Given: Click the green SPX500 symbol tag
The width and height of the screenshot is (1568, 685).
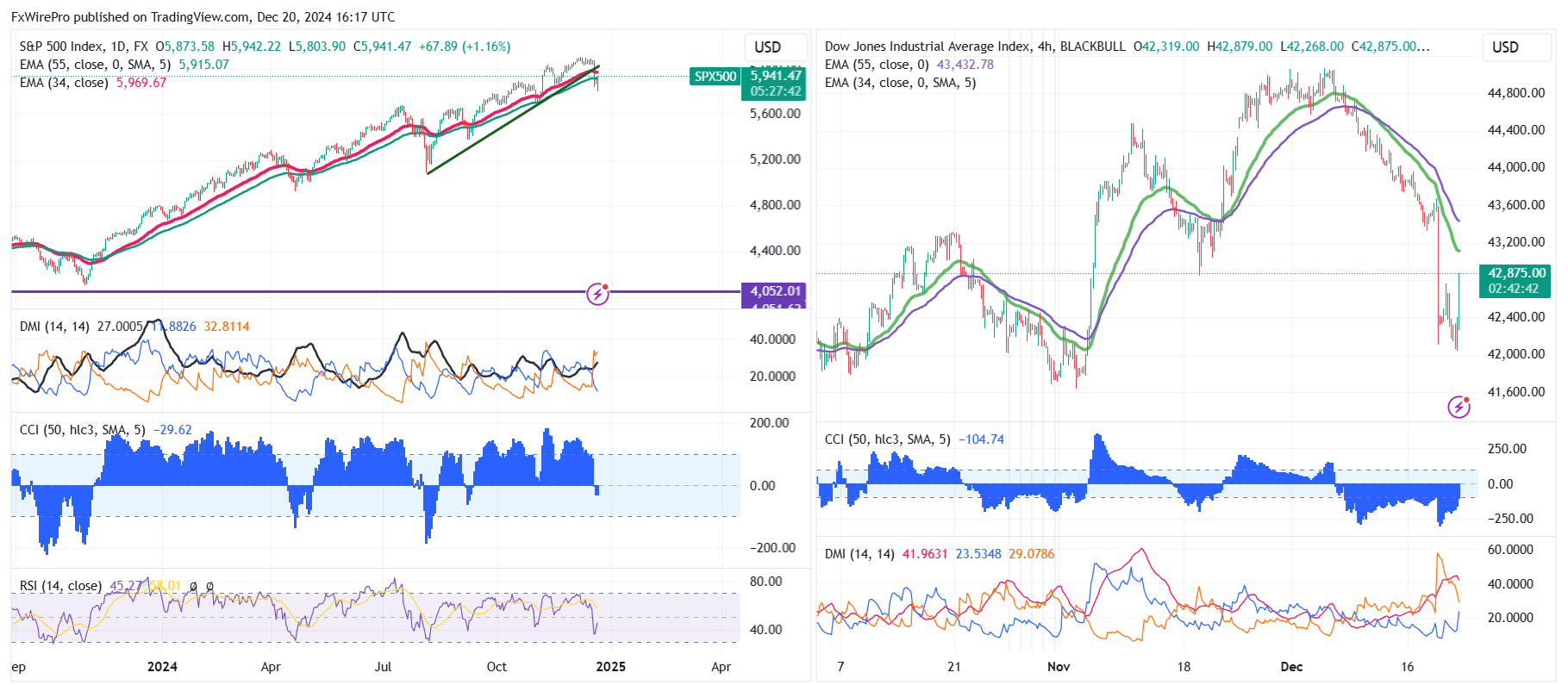Looking at the screenshot, I should [715, 77].
